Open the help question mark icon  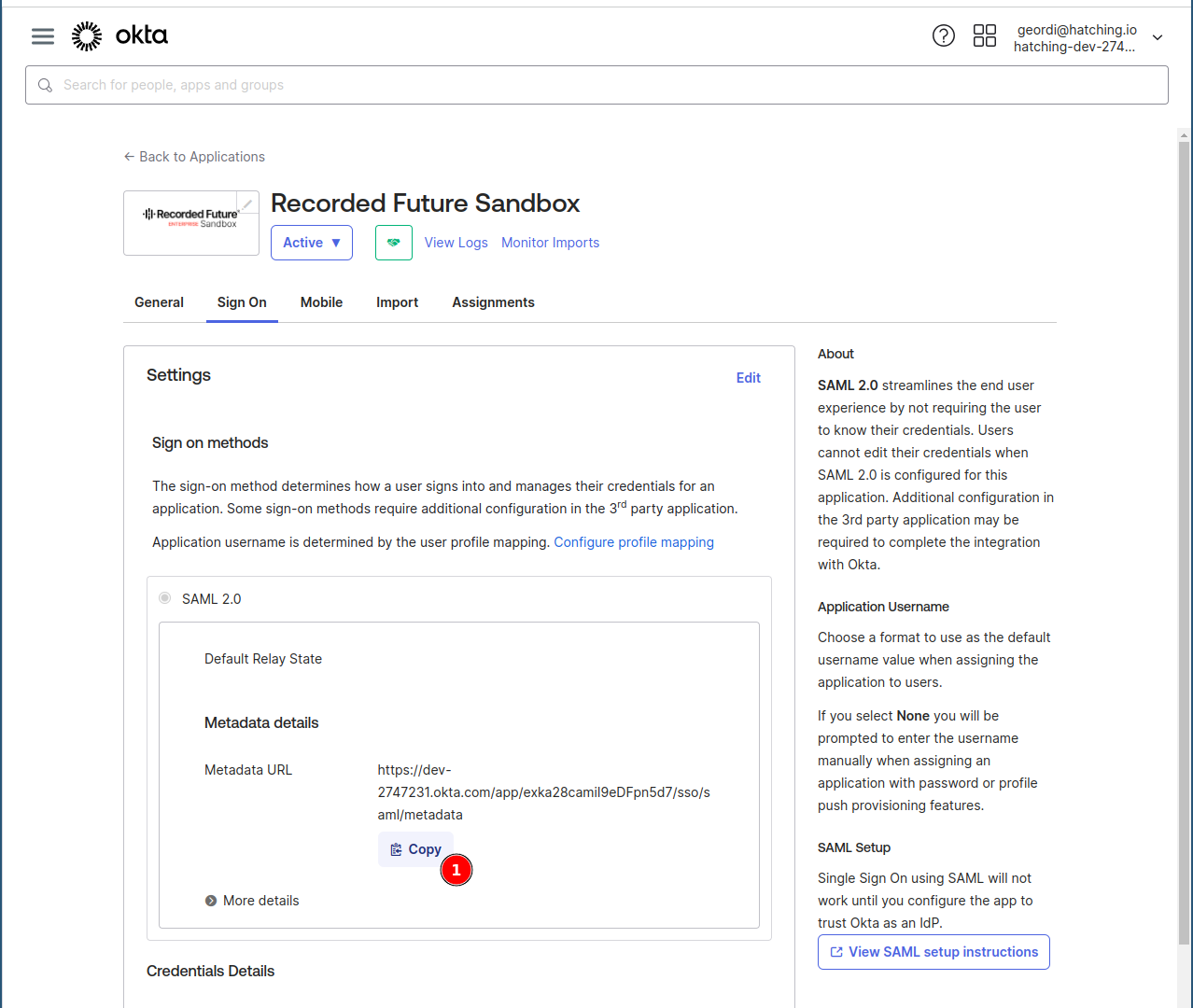tap(943, 36)
